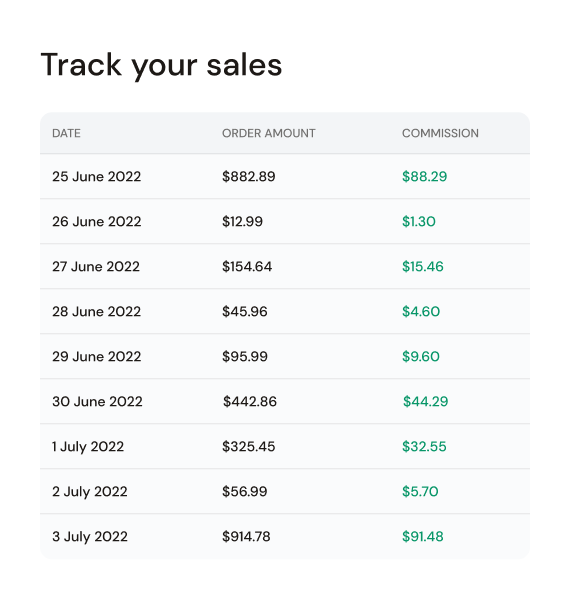Click the $95.99 order amount
The image size is (570, 600).
point(245,357)
